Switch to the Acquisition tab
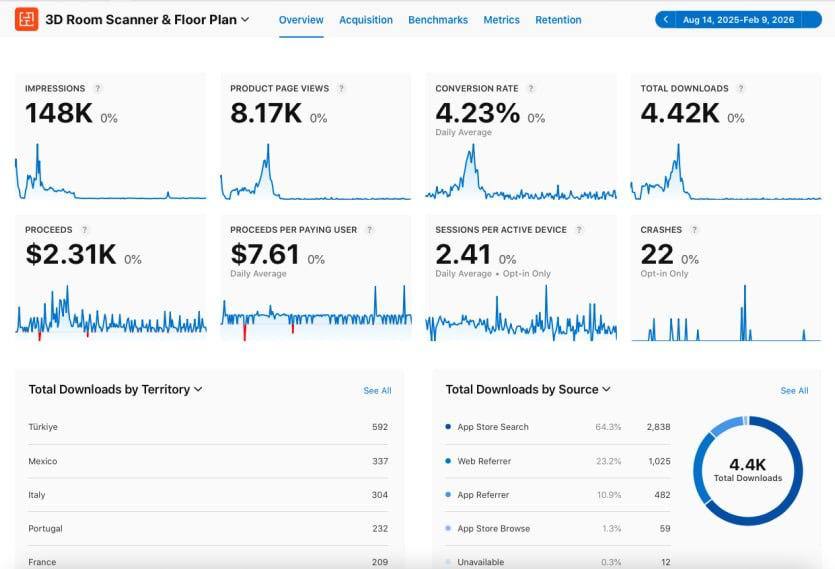This screenshot has height=569, width=835. click(365, 20)
